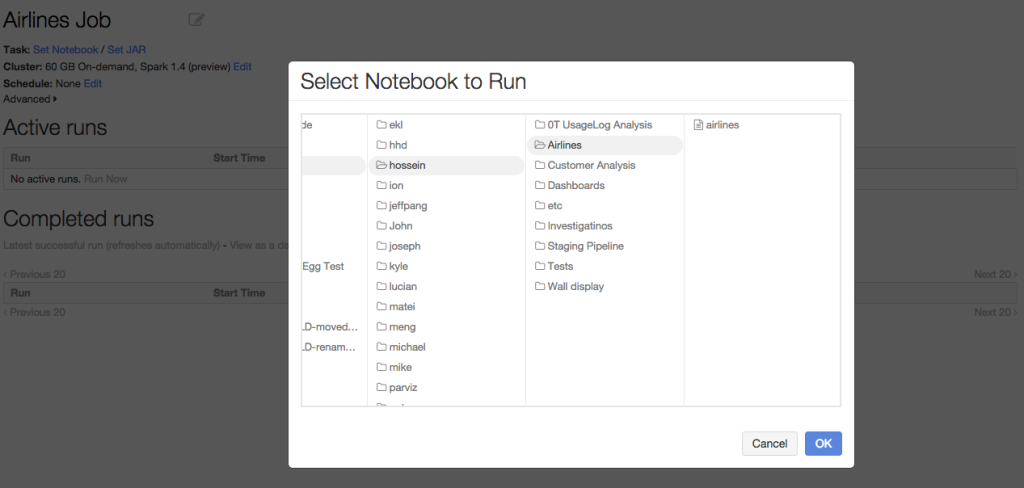Open the matei folder
This screenshot has height=488, width=1024.
pyautogui.click(x=401, y=307)
